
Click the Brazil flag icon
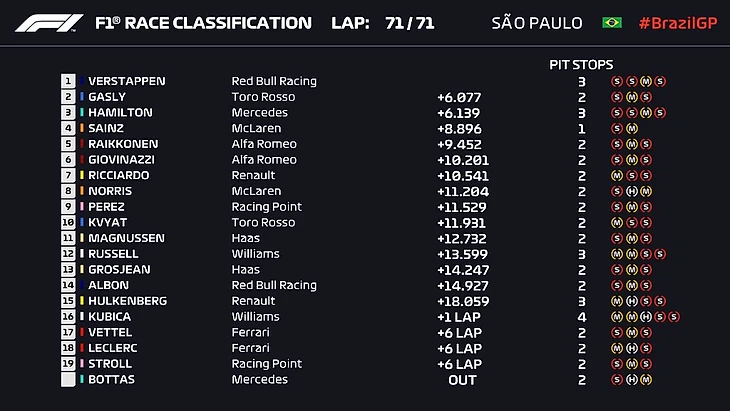[612, 22]
